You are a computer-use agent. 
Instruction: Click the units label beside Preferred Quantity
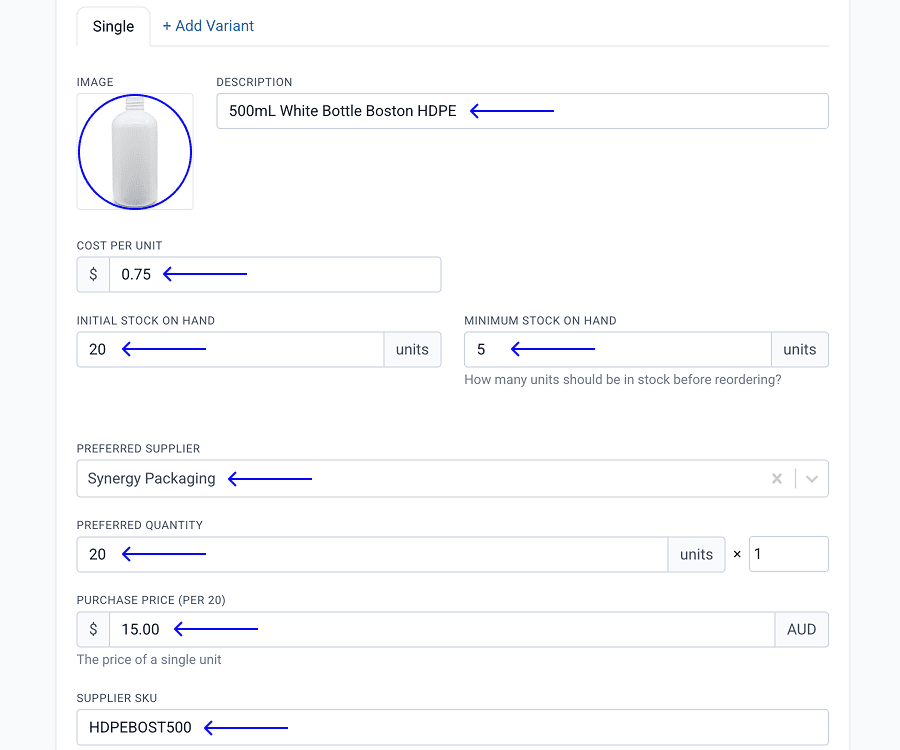[696, 554]
